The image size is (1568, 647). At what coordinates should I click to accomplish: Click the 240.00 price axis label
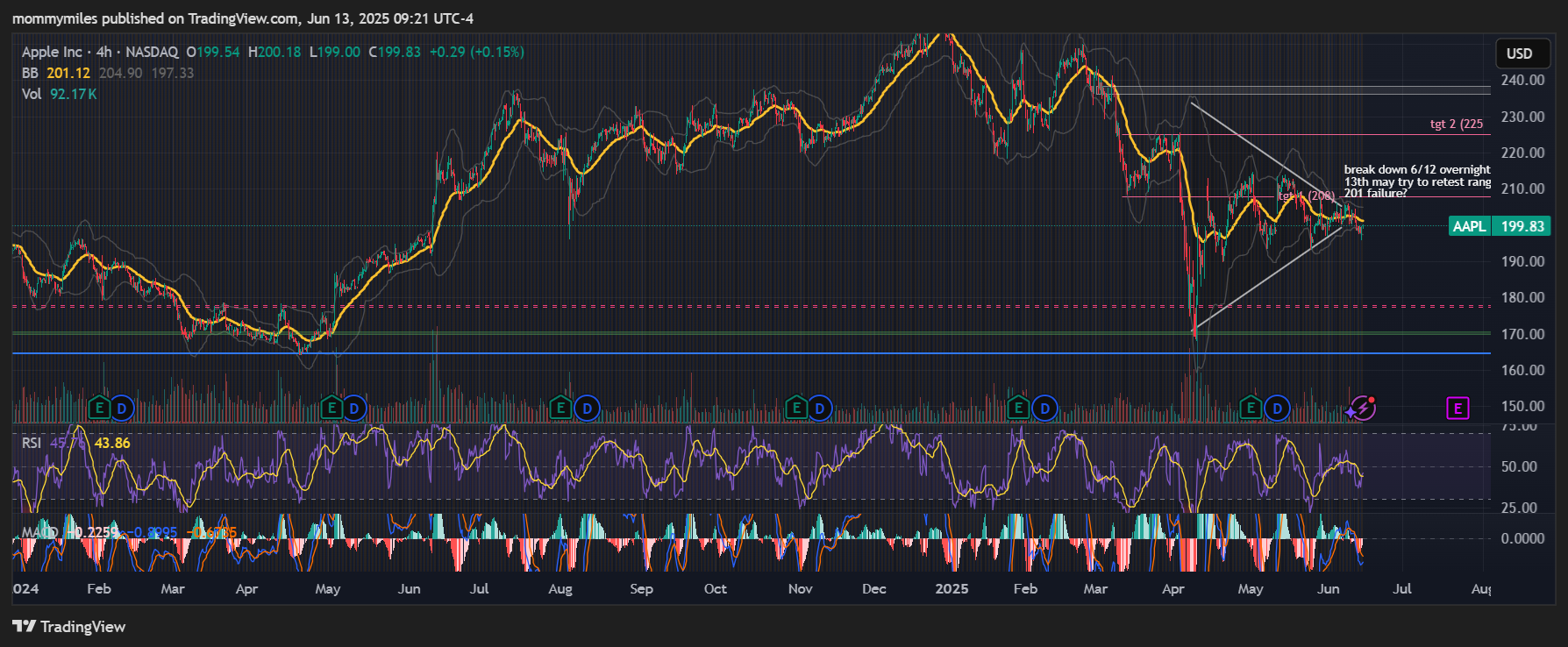[x=1523, y=80]
